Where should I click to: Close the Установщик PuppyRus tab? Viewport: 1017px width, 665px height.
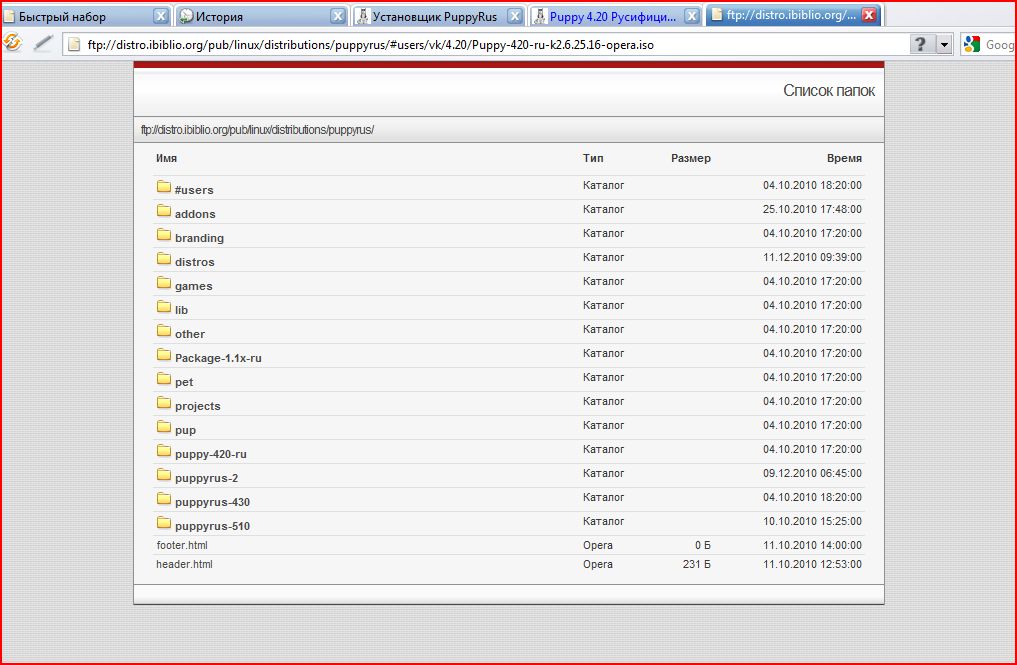point(515,16)
